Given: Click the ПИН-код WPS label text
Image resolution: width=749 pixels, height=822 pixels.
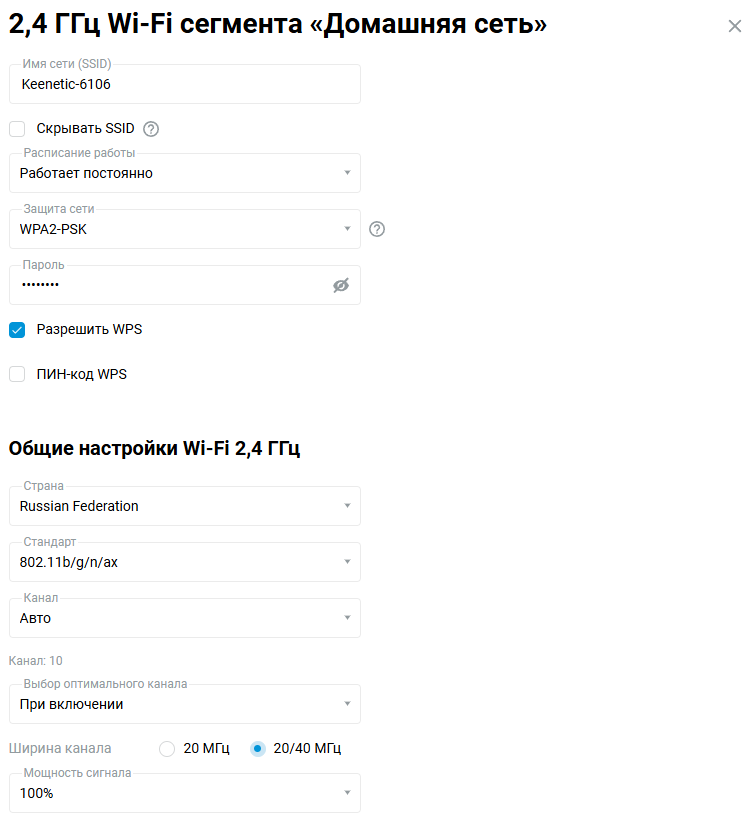Looking at the screenshot, I should (x=82, y=375).
